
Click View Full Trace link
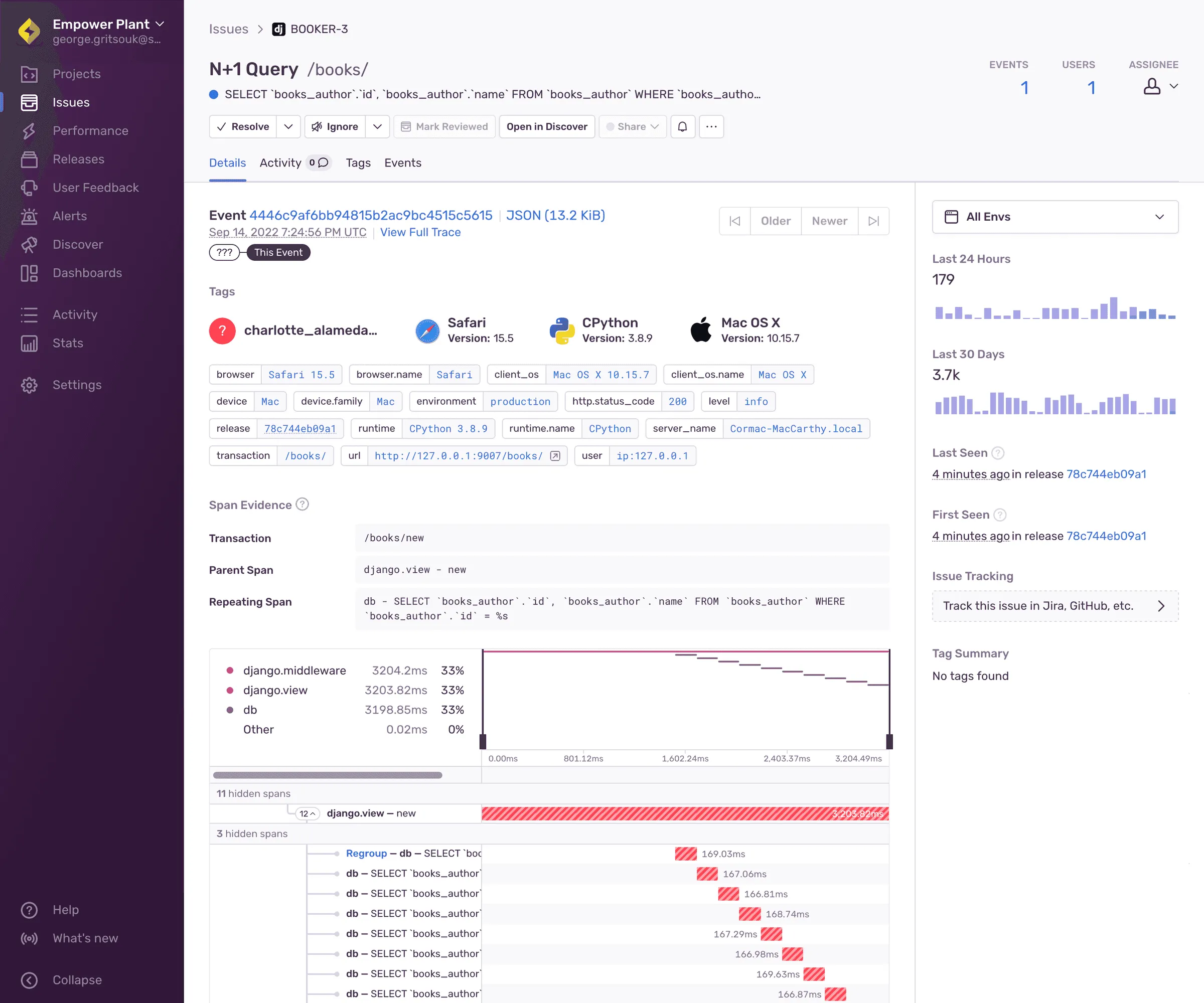coord(420,232)
